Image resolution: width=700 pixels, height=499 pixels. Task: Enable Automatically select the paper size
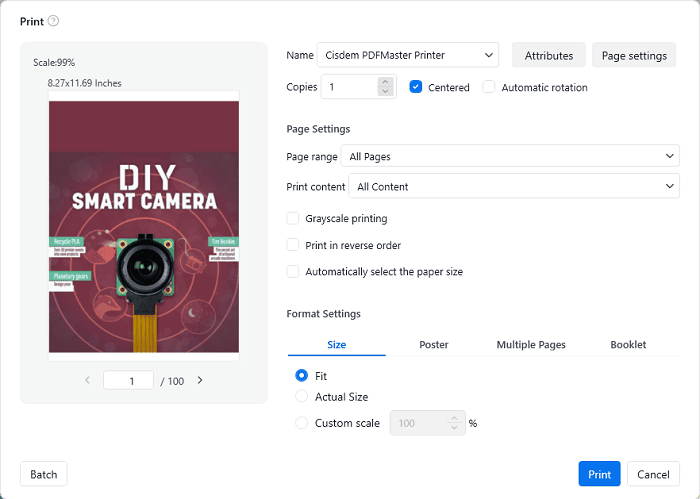click(293, 271)
